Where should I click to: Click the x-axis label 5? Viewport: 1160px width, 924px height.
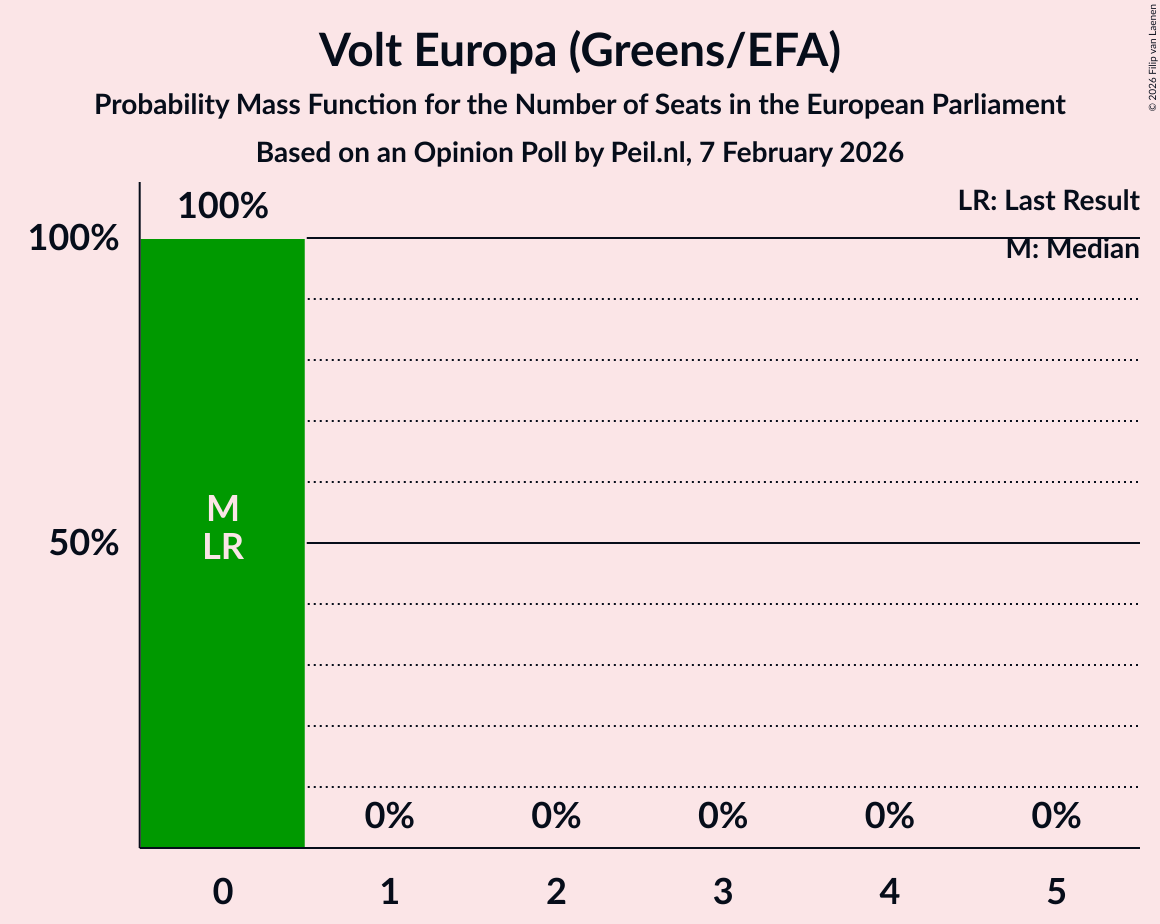[1056, 891]
